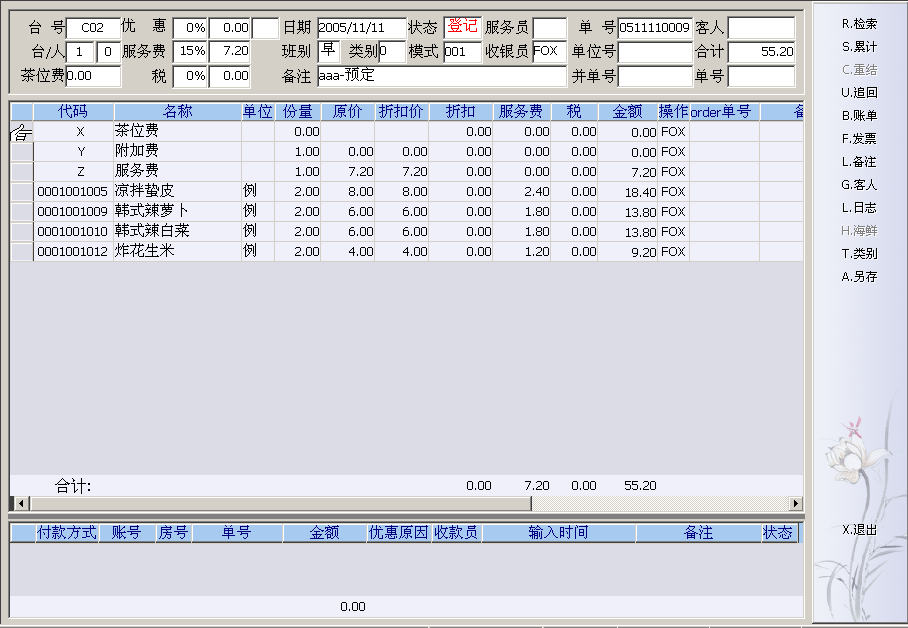Click the 房号 column header
The image size is (908, 628).
coord(173,532)
